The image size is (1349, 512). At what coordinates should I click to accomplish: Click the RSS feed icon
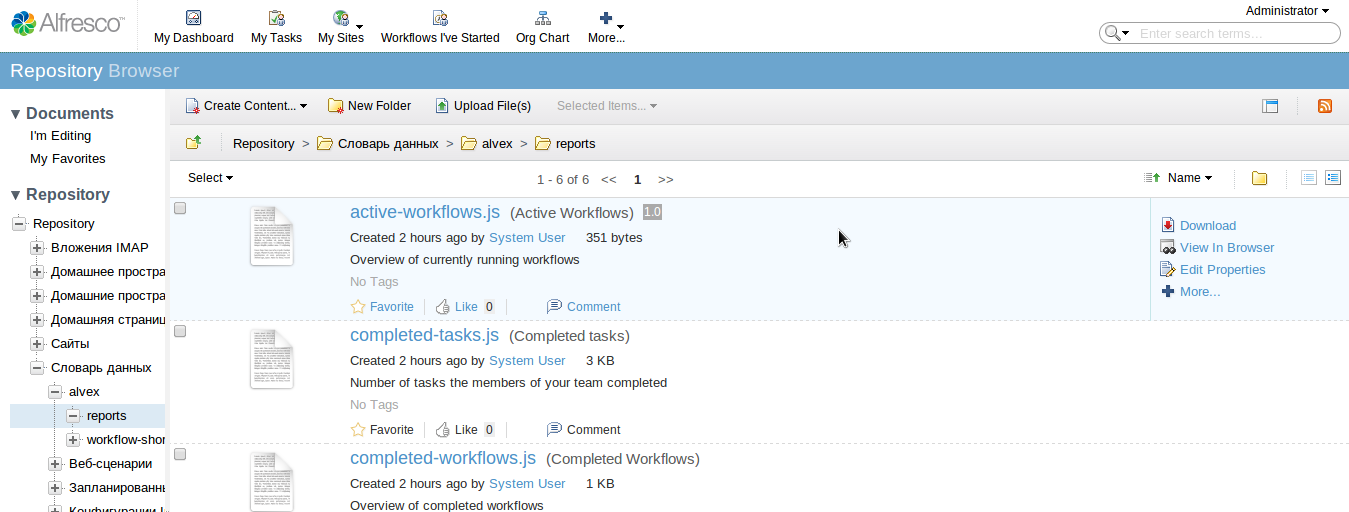click(x=1324, y=106)
